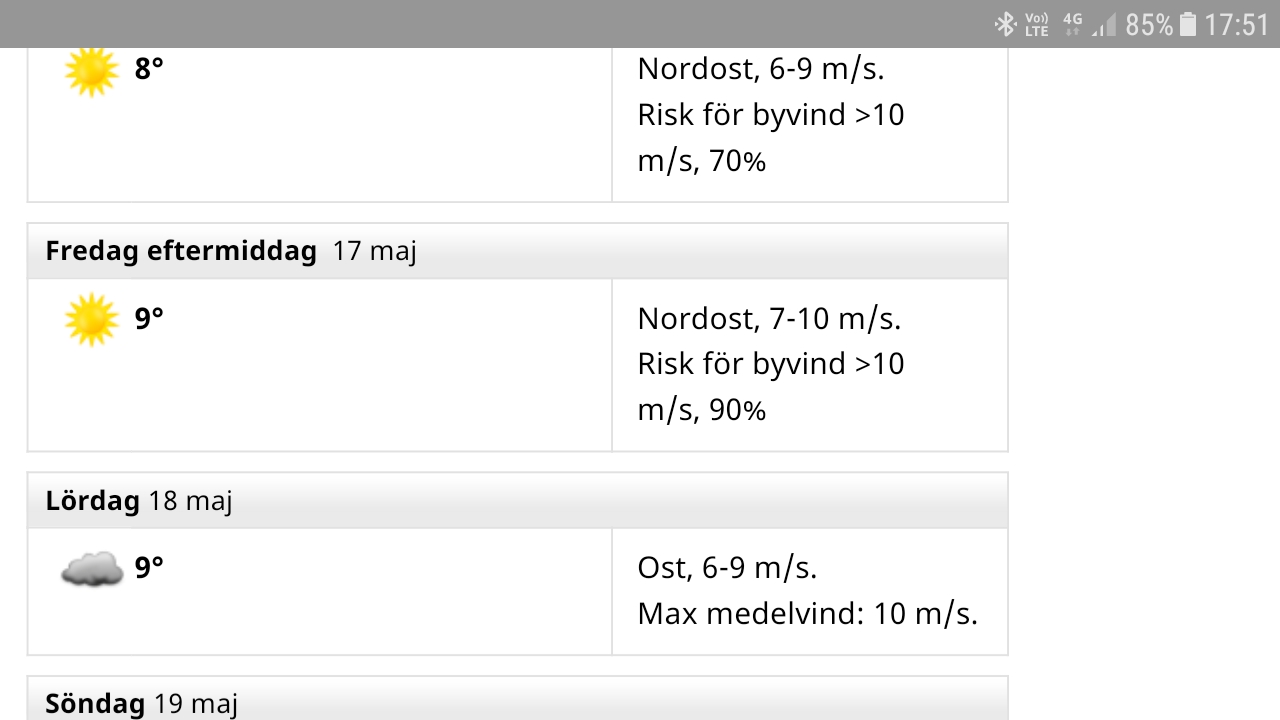
Task: Select the Fredag eftermiddag 17 maj header
Action: coord(517,251)
